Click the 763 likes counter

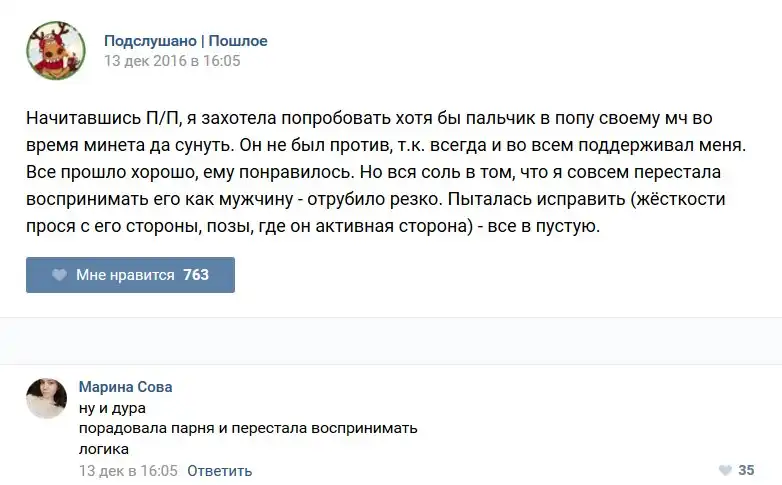pos(196,275)
